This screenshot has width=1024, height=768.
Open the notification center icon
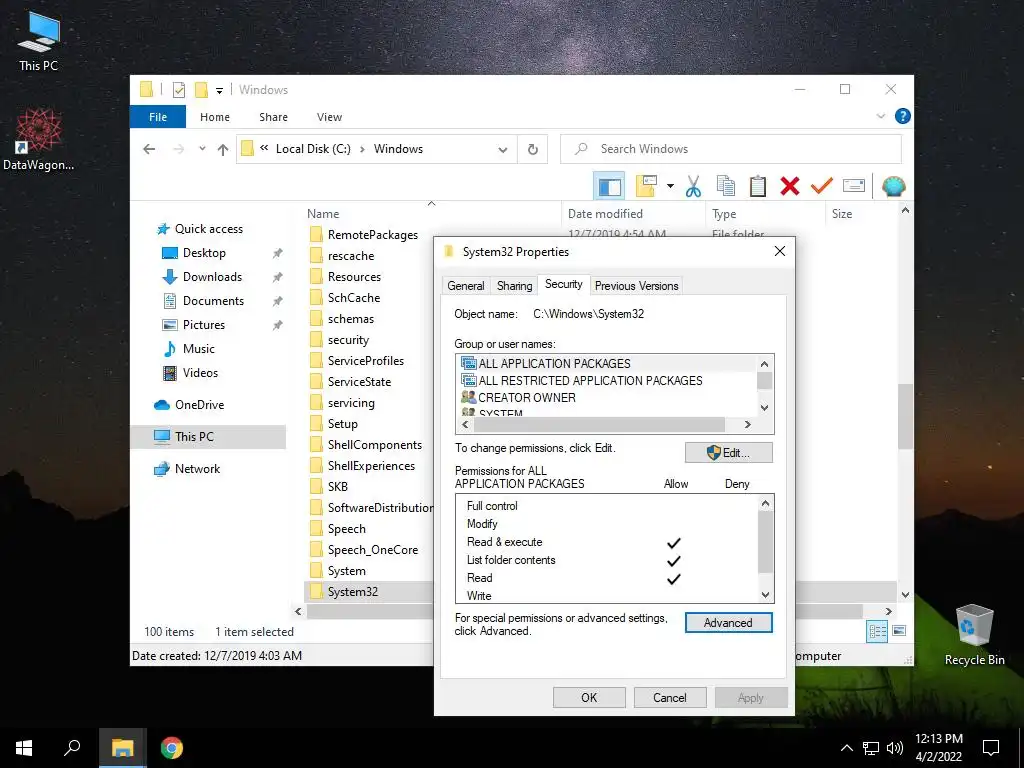click(991, 748)
